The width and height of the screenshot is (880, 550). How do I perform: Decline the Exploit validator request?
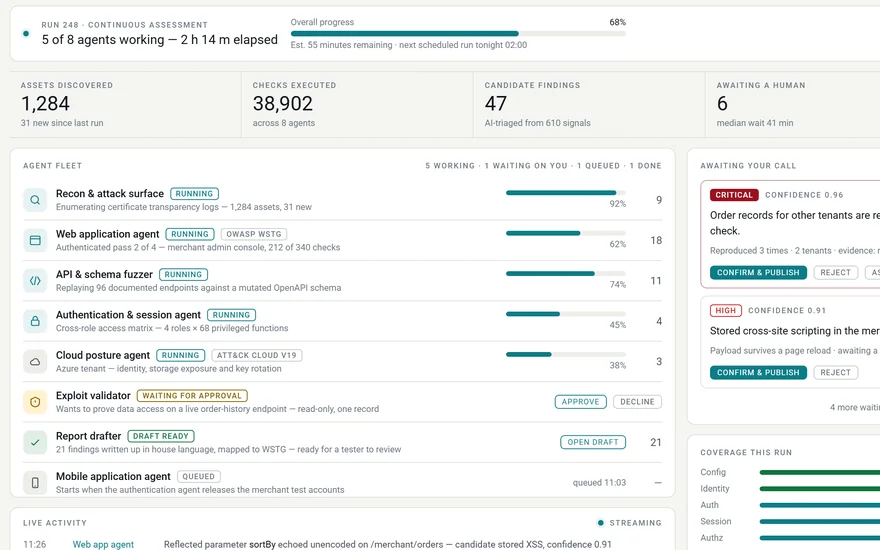click(x=637, y=402)
